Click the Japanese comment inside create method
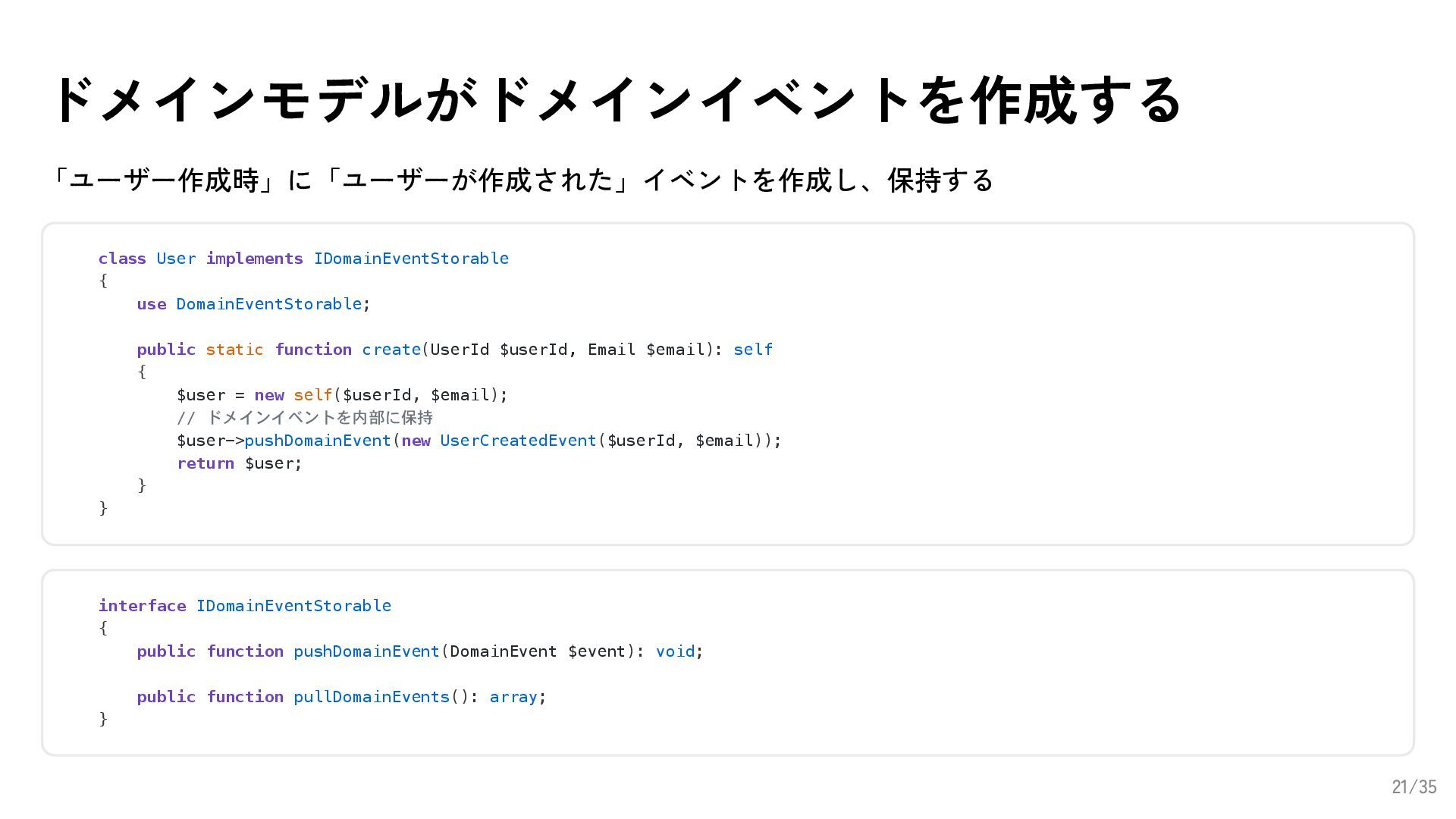 305,418
